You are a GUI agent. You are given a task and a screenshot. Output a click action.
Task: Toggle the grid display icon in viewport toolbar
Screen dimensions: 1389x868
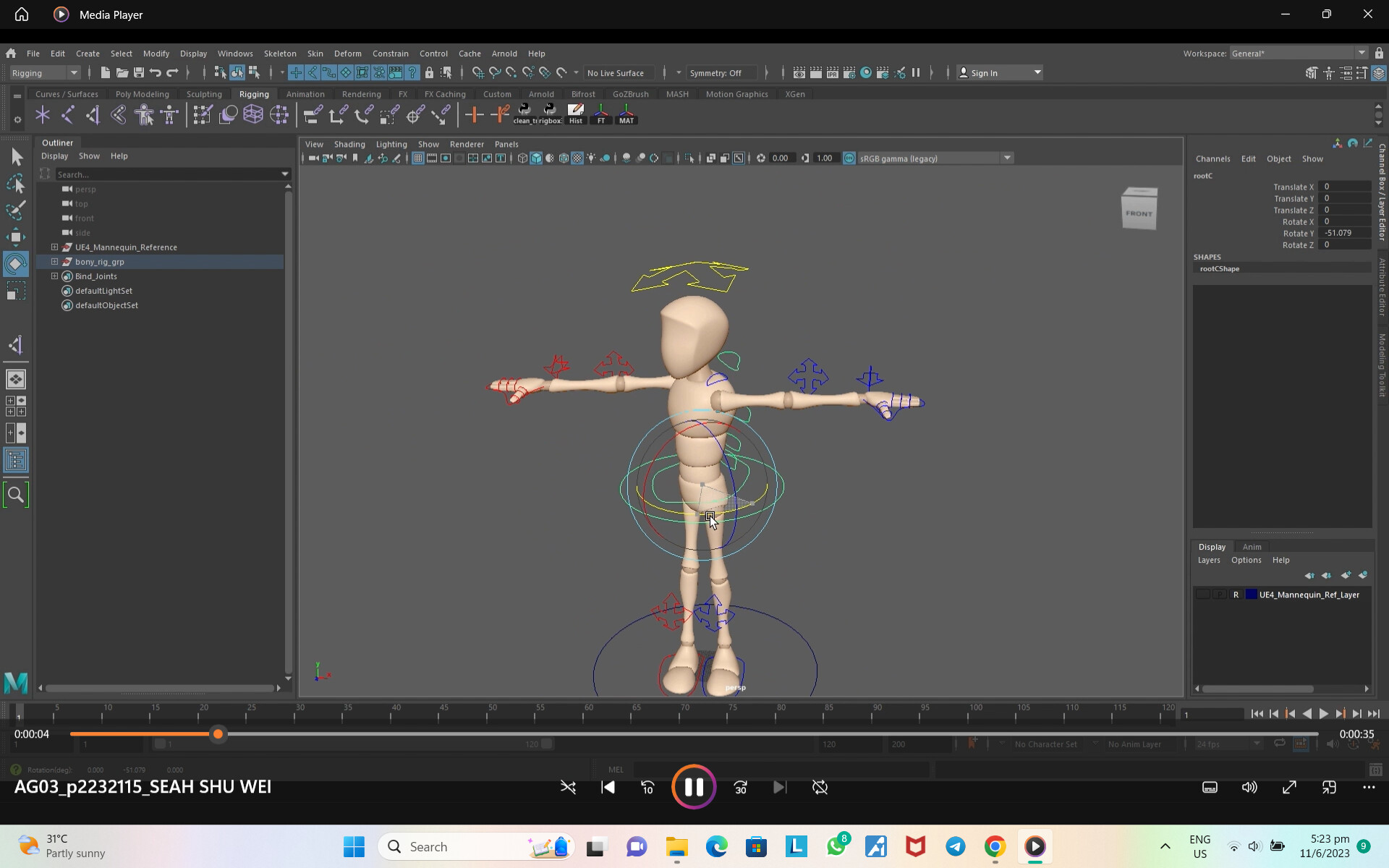point(417,158)
